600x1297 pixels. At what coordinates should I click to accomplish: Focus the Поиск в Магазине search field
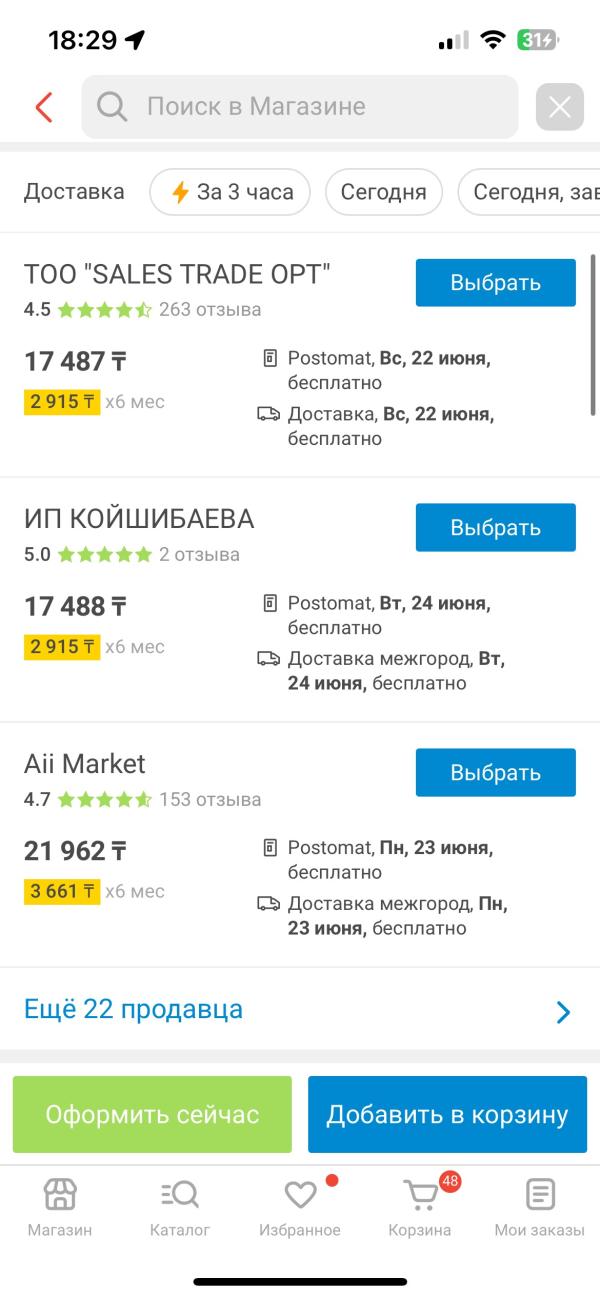300,107
